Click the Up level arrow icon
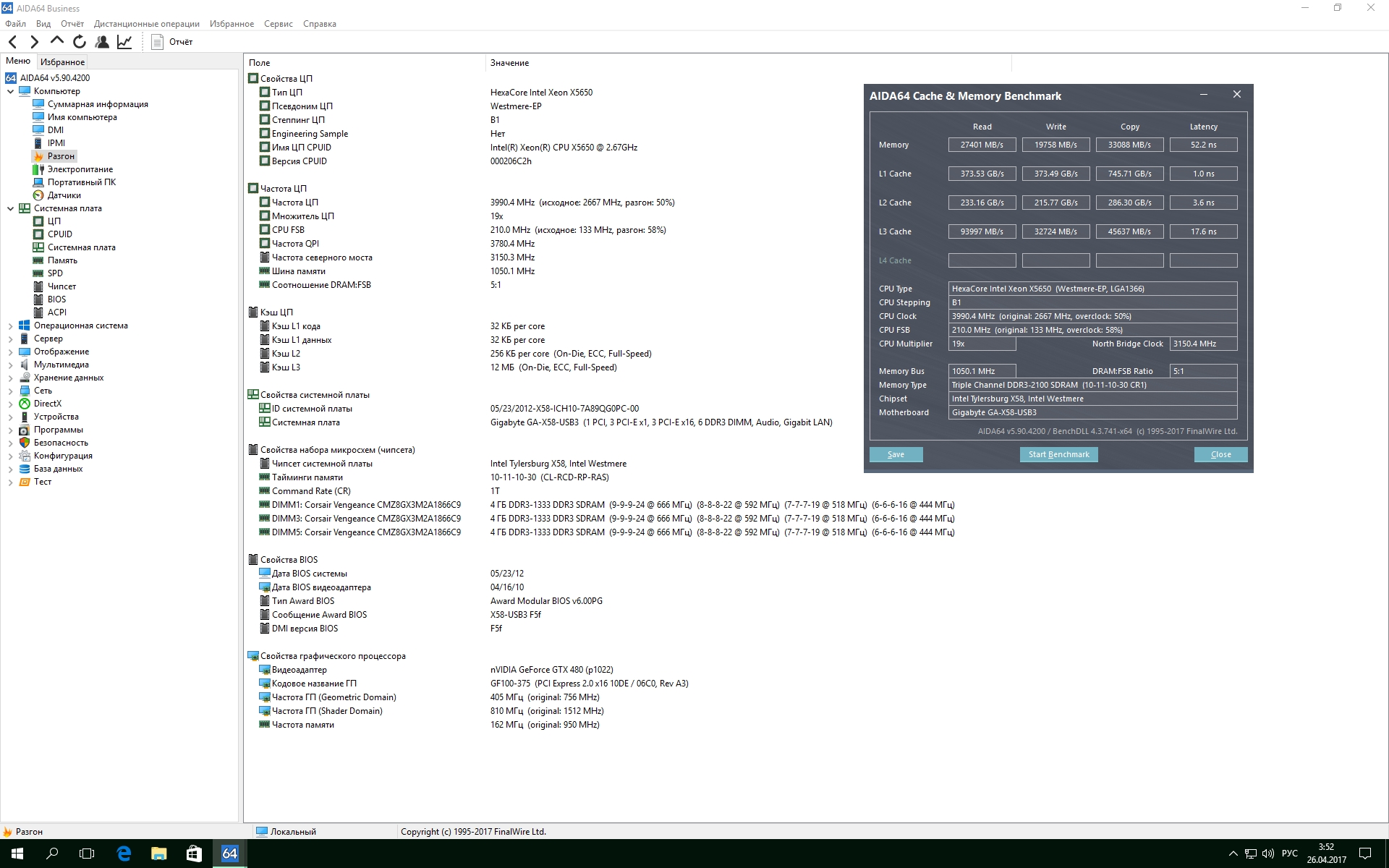This screenshot has width=1389, height=868. (57, 41)
